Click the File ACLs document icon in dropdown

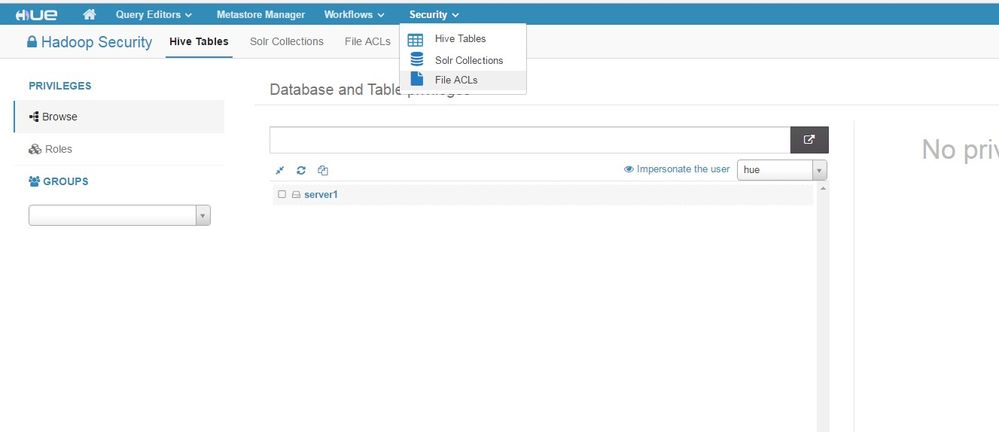[417, 78]
